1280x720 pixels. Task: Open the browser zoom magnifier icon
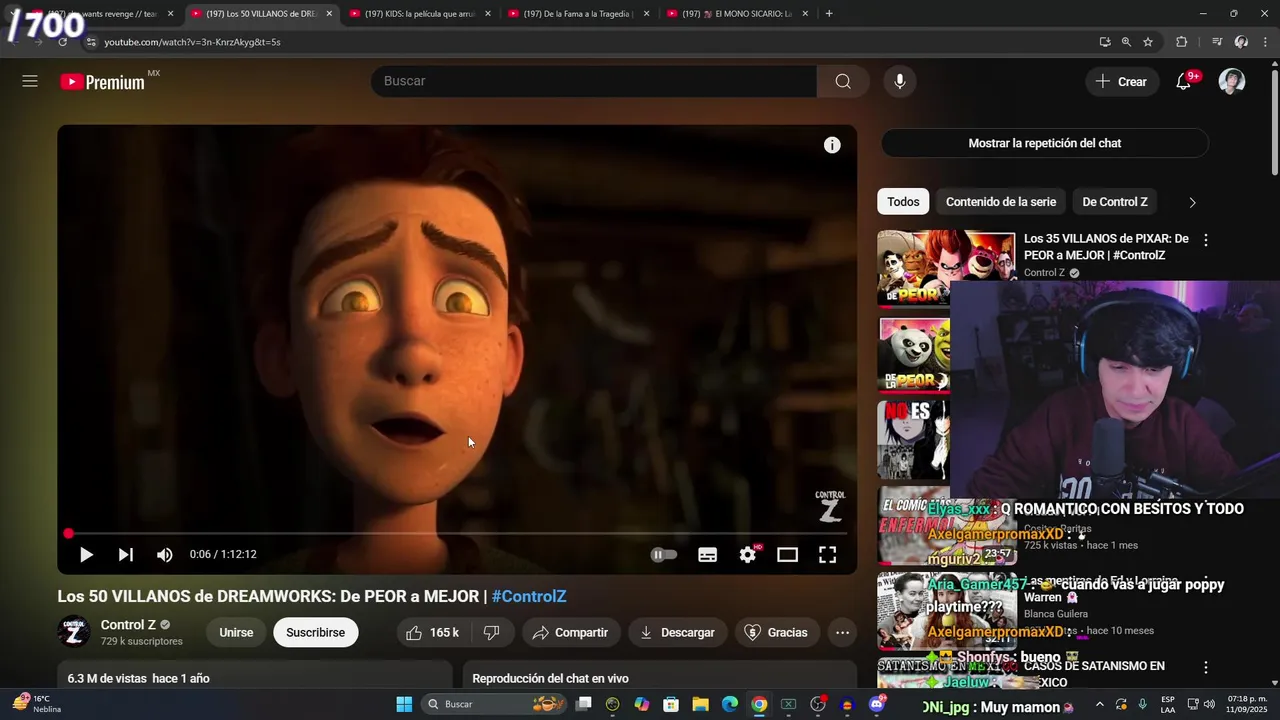[x=1126, y=42]
